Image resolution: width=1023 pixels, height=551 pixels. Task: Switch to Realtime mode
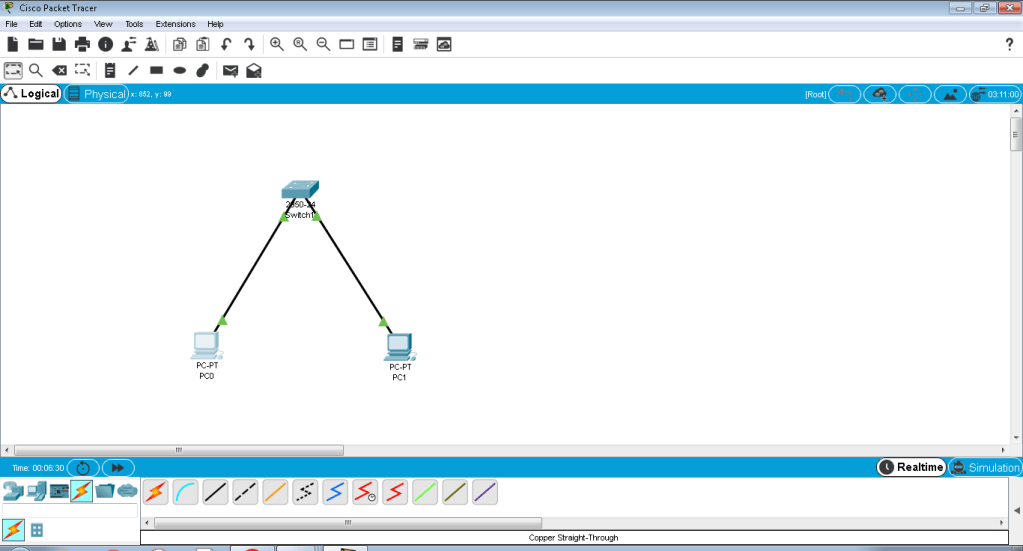click(x=911, y=467)
